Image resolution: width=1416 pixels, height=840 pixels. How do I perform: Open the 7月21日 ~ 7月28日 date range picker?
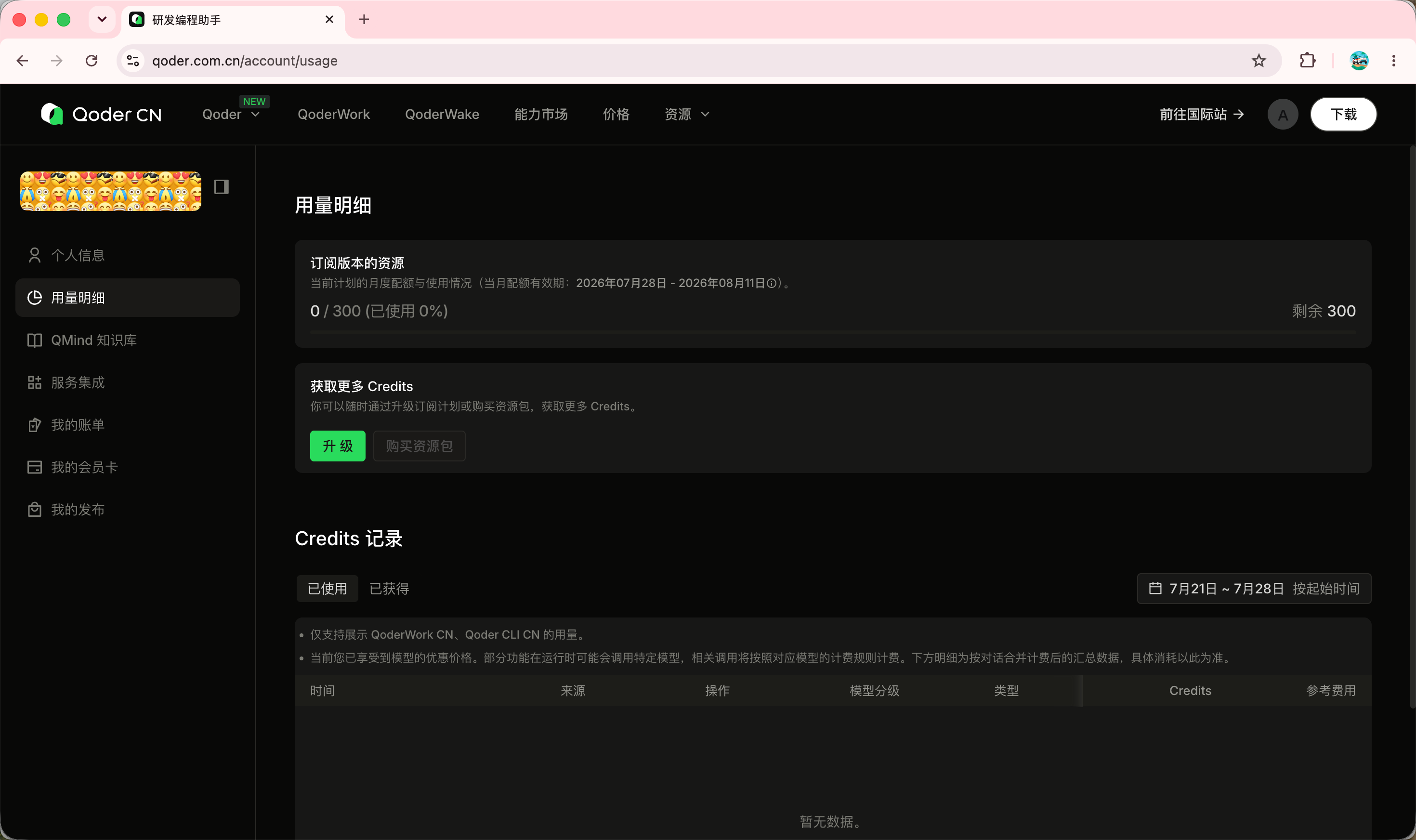click(x=1254, y=589)
